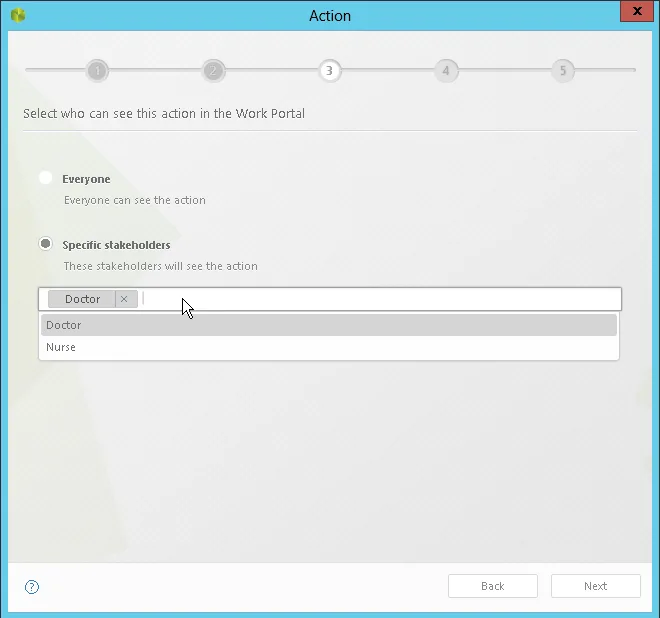The width and height of the screenshot is (660, 618).
Task: Click the Next button
Action: click(596, 586)
